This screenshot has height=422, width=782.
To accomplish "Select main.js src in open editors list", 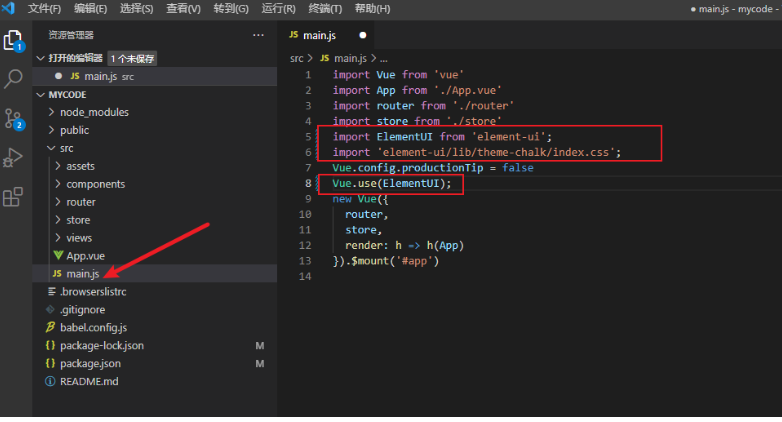I will [155, 76].
